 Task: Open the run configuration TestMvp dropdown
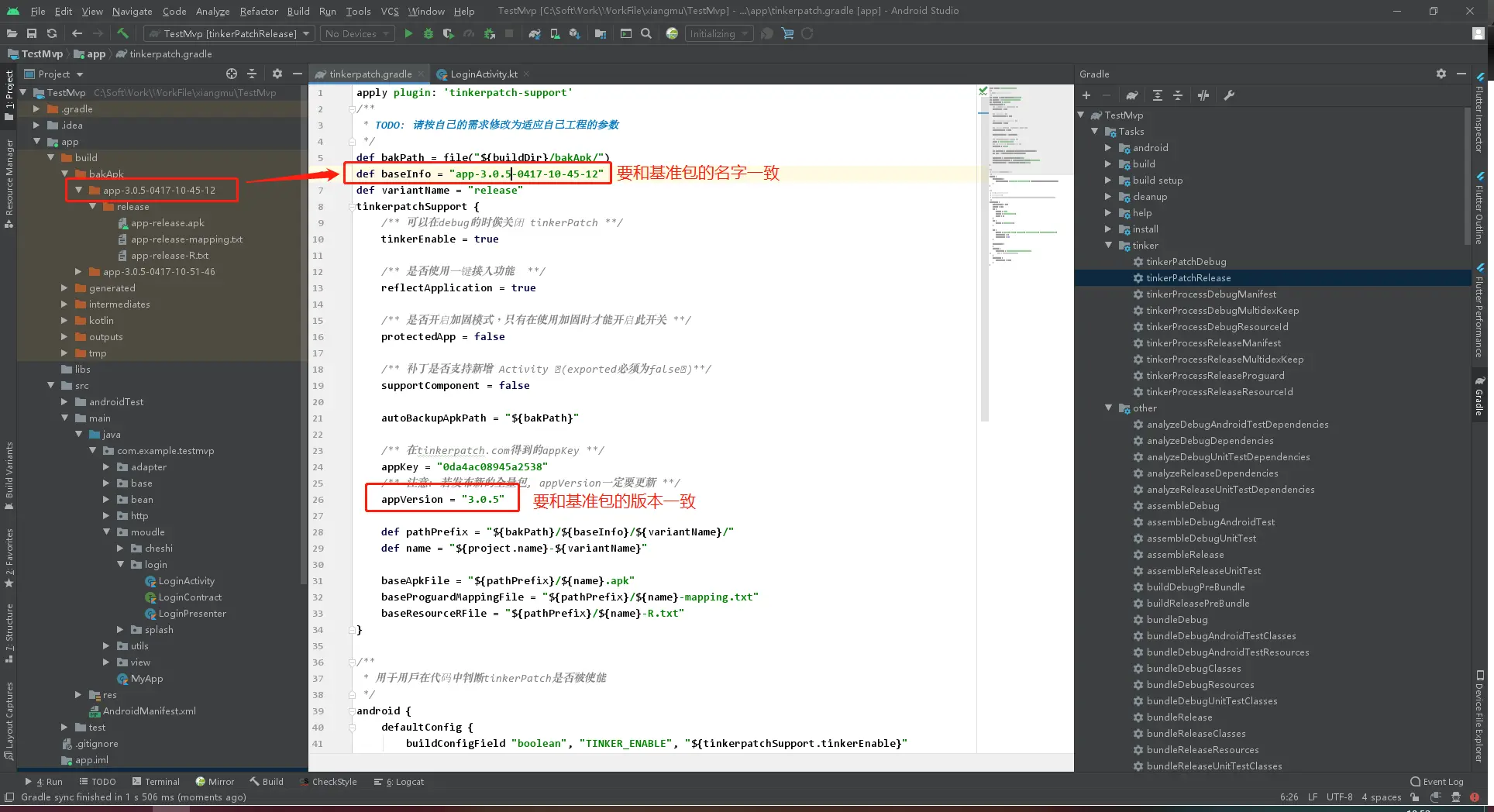(229, 33)
